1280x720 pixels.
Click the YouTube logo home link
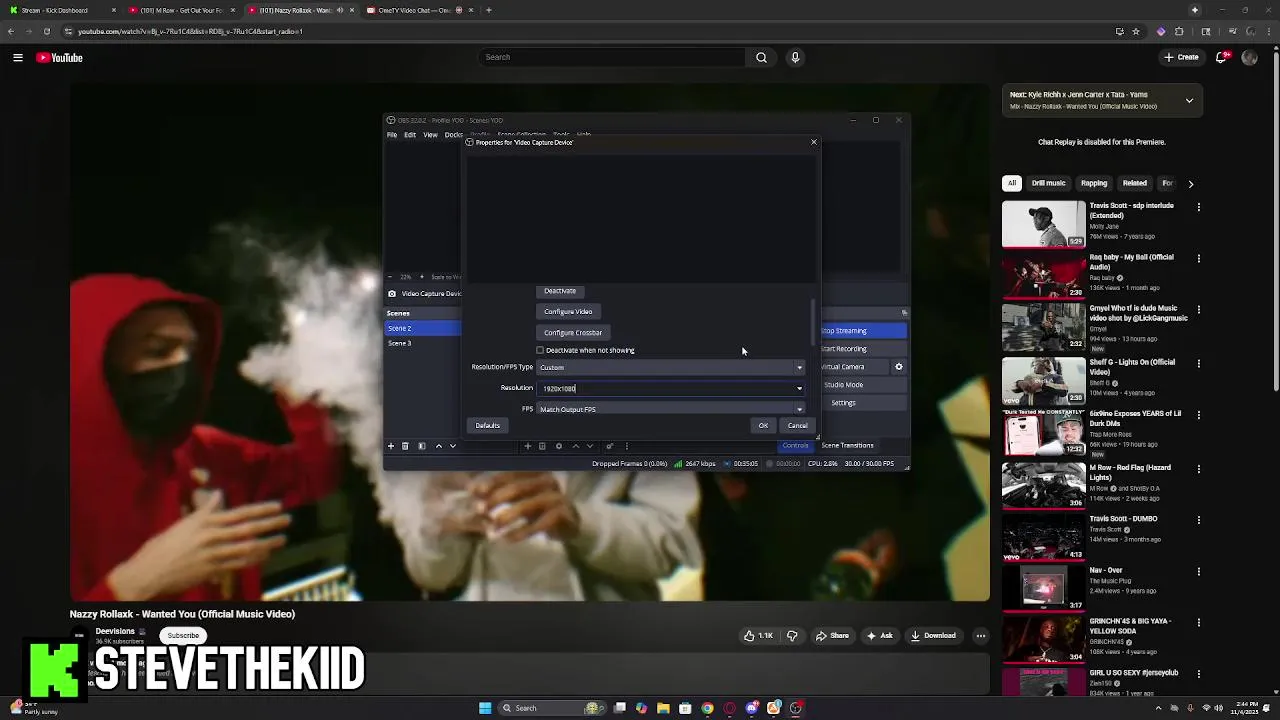pyautogui.click(x=60, y=57)
